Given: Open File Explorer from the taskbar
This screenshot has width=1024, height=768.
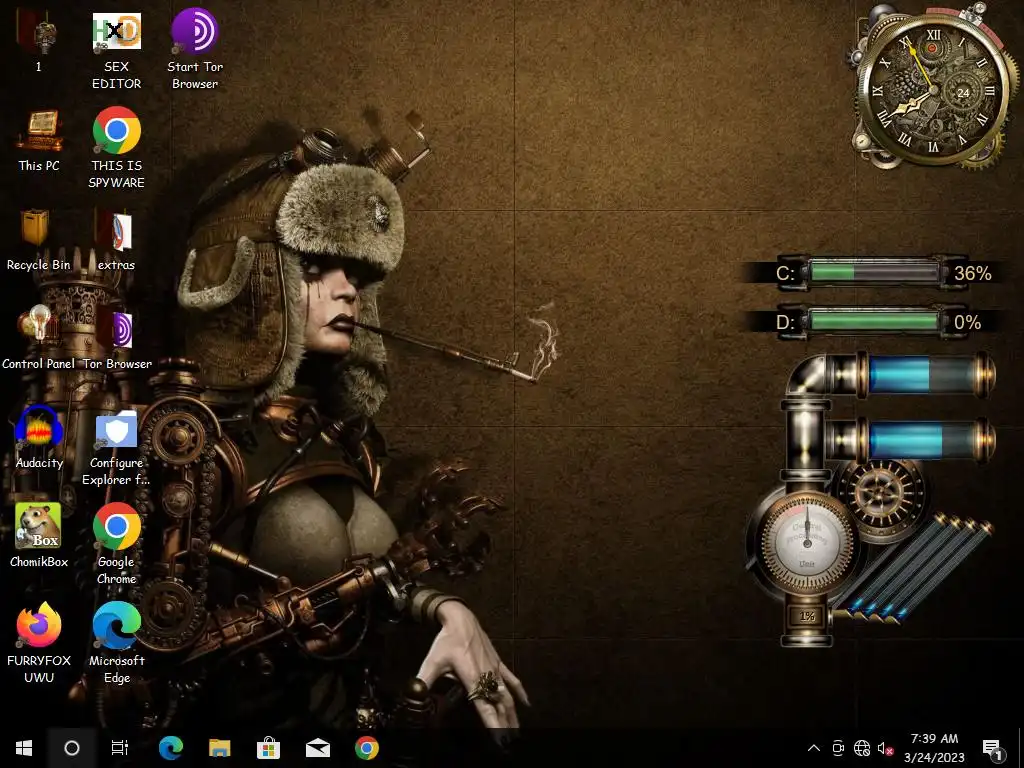Looking at the screenshot, I should (x=219, y=748).
